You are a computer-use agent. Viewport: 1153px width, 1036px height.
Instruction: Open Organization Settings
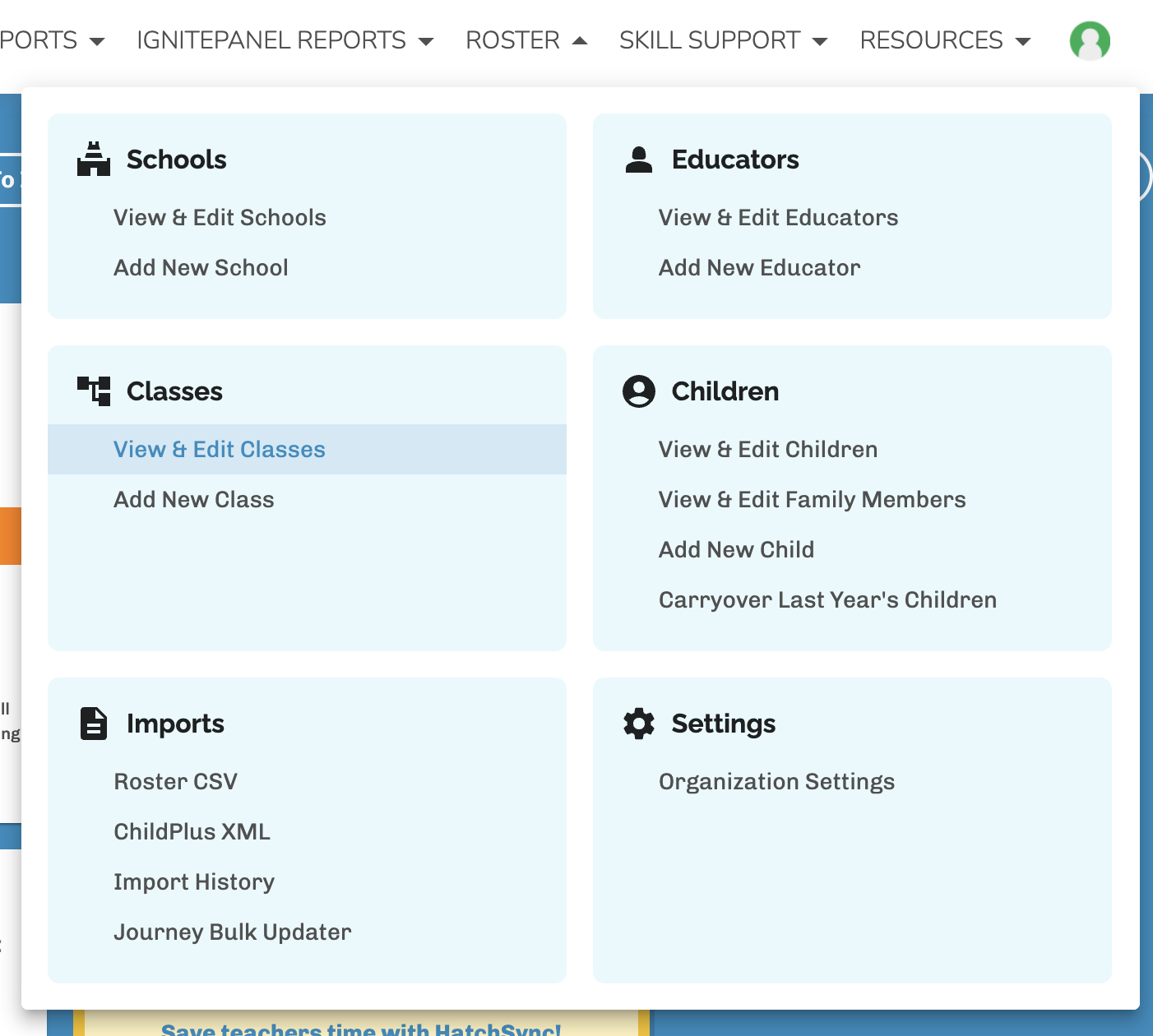pyautogui.click(x=776, y=782)
